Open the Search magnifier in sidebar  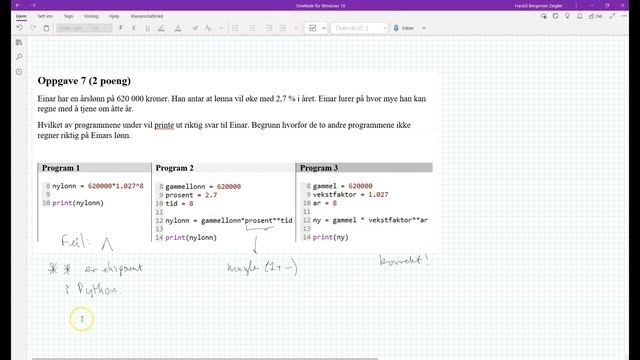pos(19,57)
